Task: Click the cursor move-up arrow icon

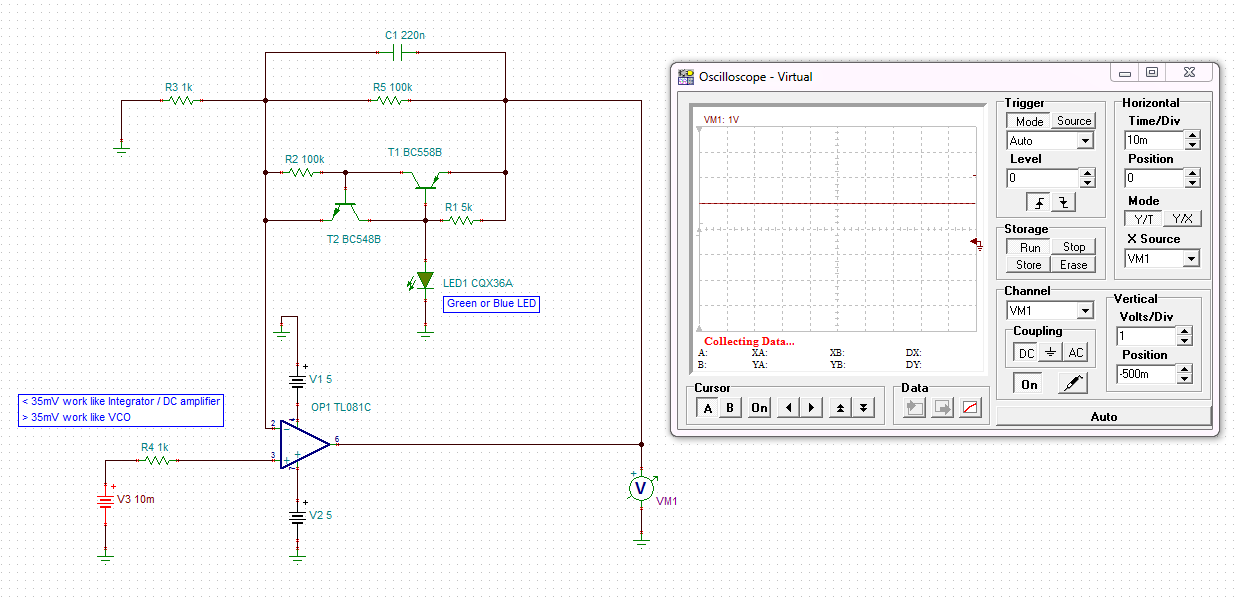Action: [840, 408]
